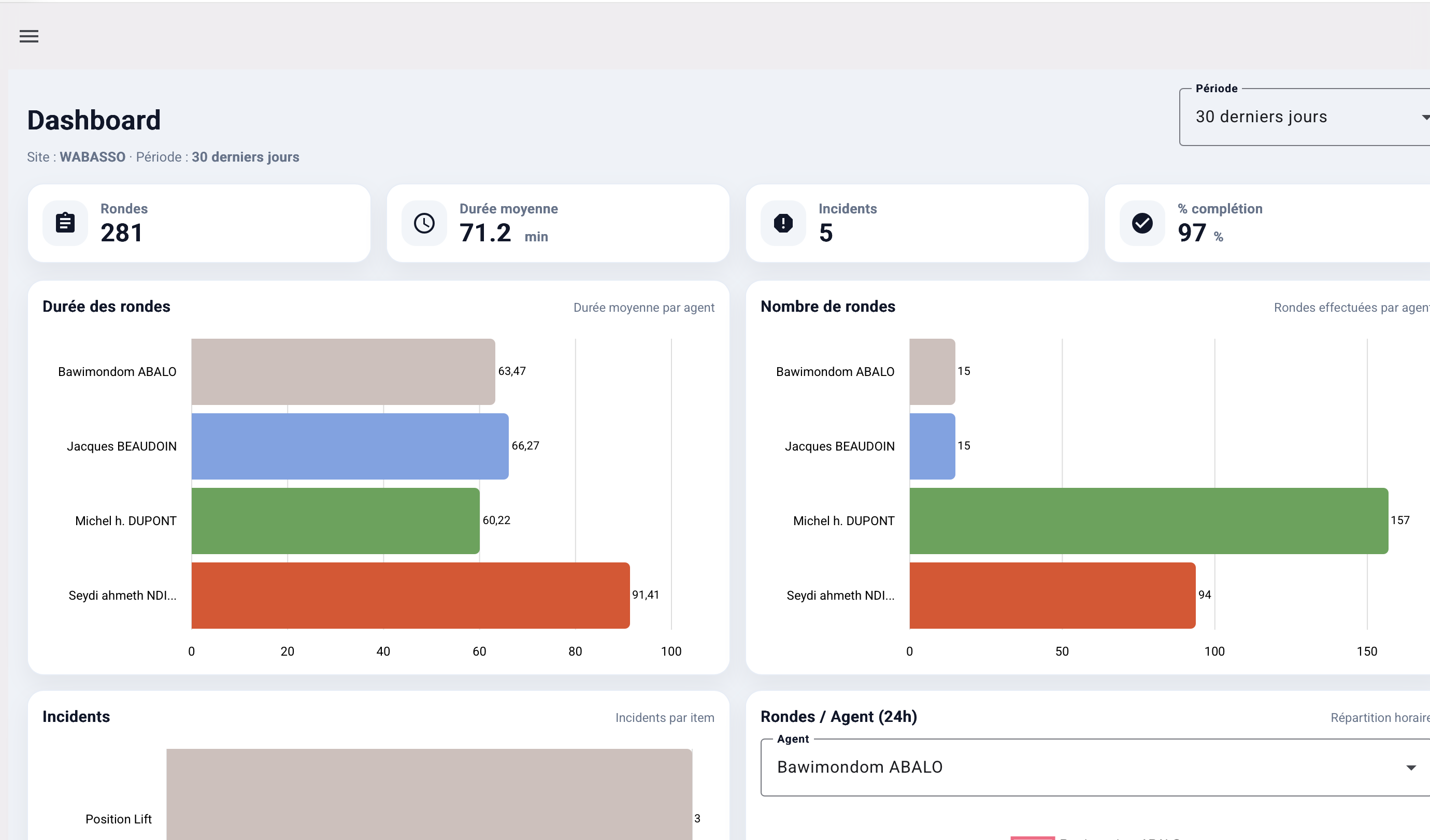Expand the Agent dropdown list
Screen dimensions: 1430x840
pyautogui.click(x=1078, y=767)
